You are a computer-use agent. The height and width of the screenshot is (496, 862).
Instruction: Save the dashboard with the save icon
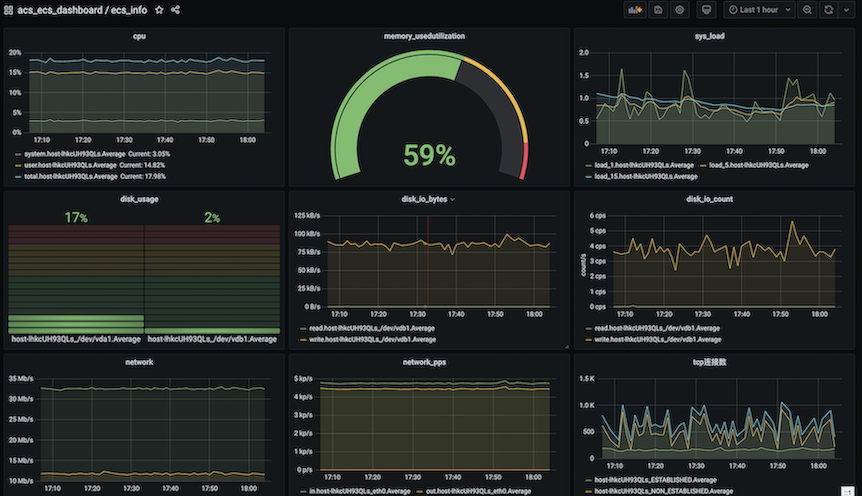tap(658, 10)
